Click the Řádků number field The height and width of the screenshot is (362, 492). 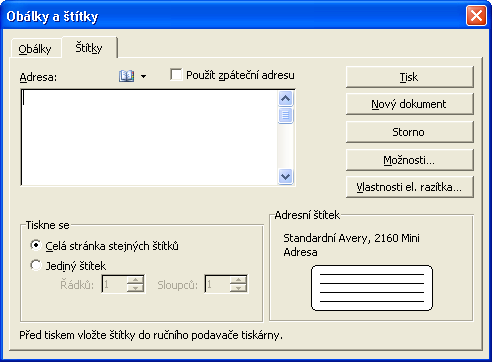pyautogui.click(x=114, y=284)
